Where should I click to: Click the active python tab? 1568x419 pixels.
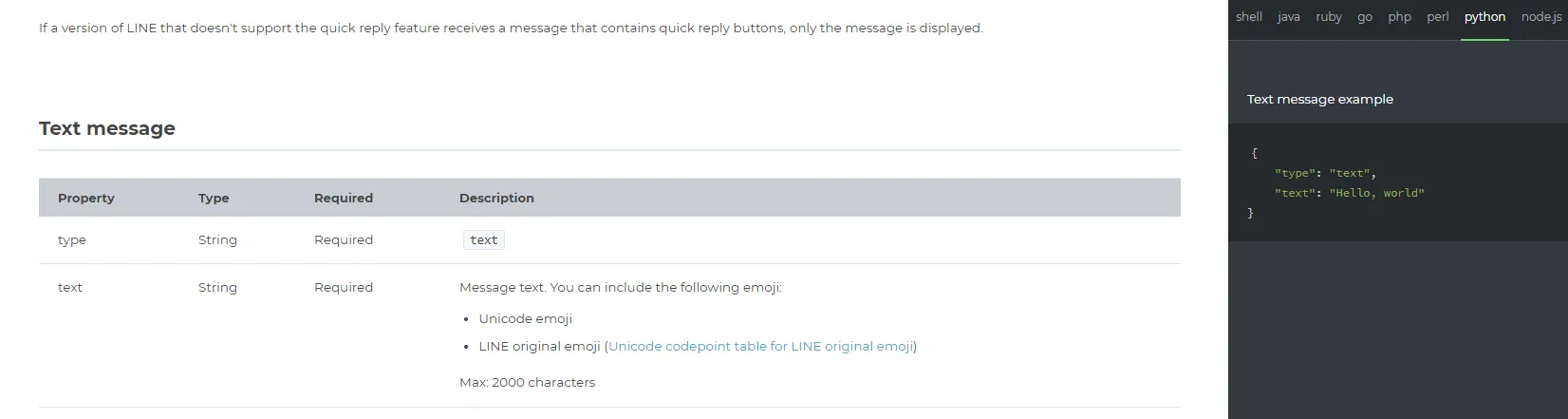1484,17
